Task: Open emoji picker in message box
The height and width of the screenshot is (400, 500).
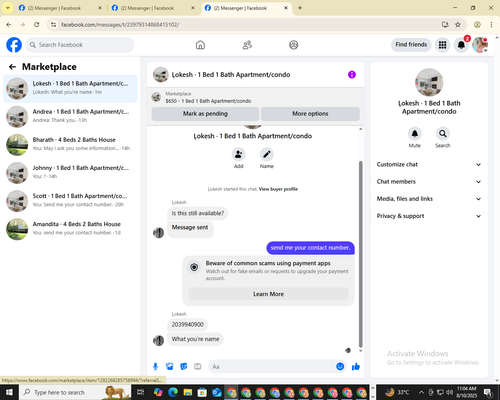Action: point(340,367)
